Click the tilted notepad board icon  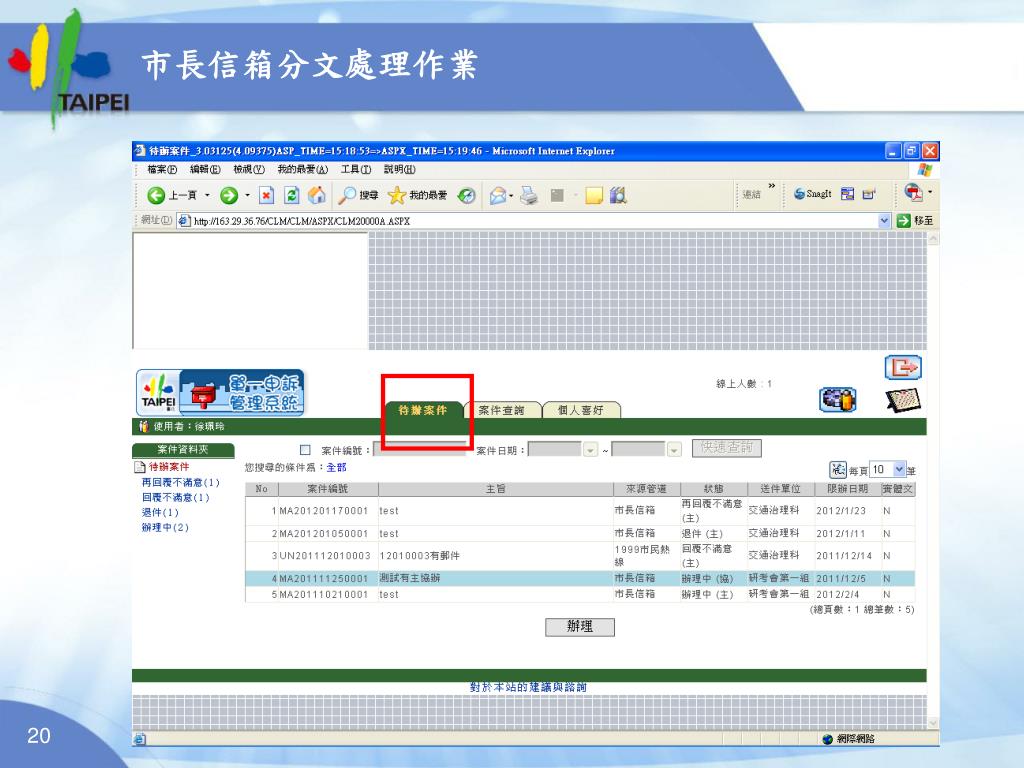[x=903, y=400]
